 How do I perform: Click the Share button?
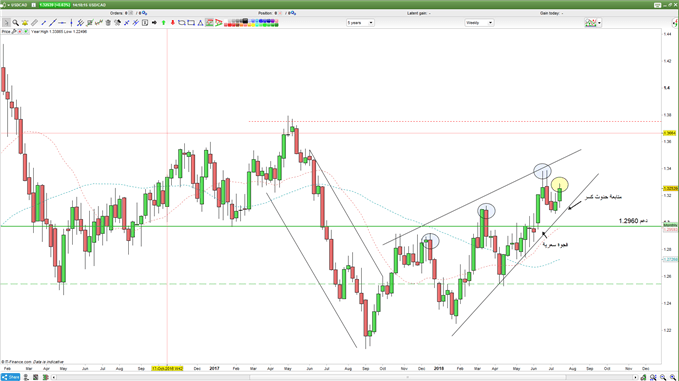(10, 378)
